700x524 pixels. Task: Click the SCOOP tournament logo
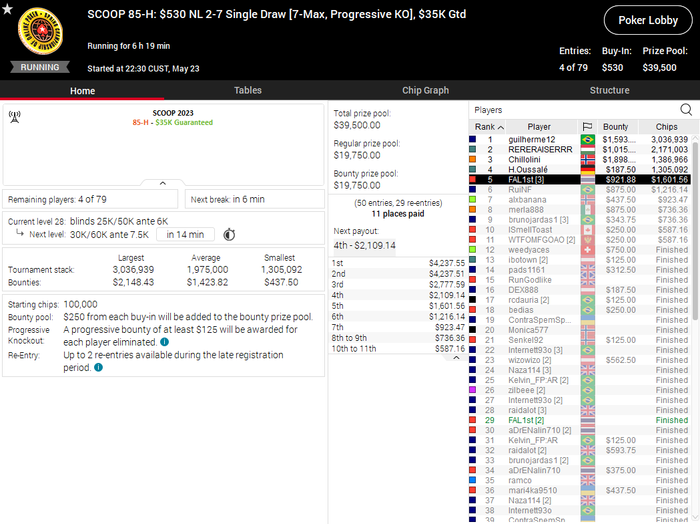click(40, 31)
